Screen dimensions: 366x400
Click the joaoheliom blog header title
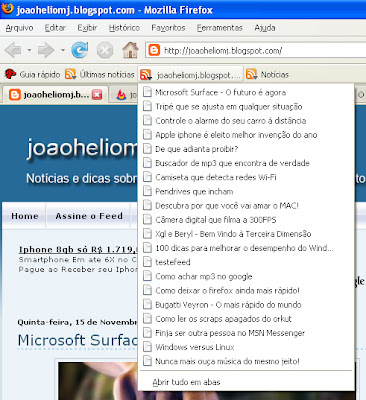pyautogui.click(x=82, y=148)
